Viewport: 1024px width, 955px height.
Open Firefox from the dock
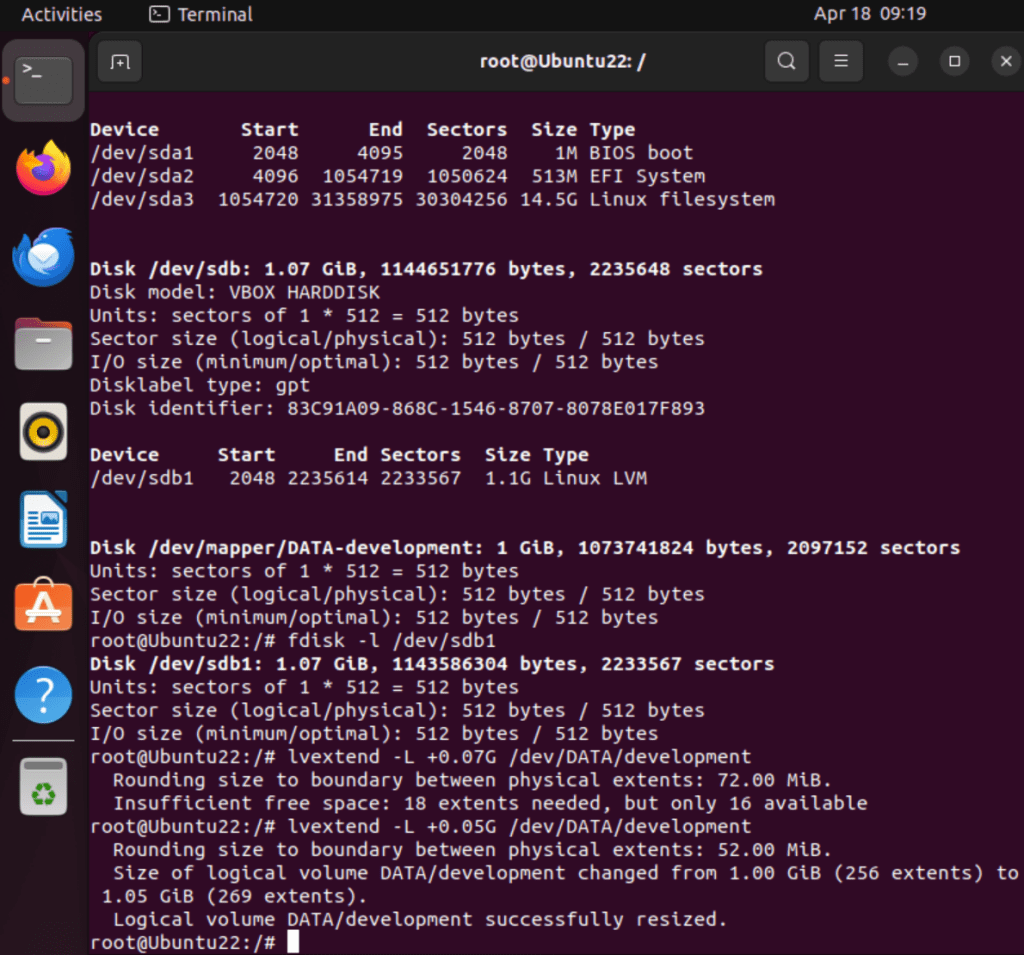point(43,168)
